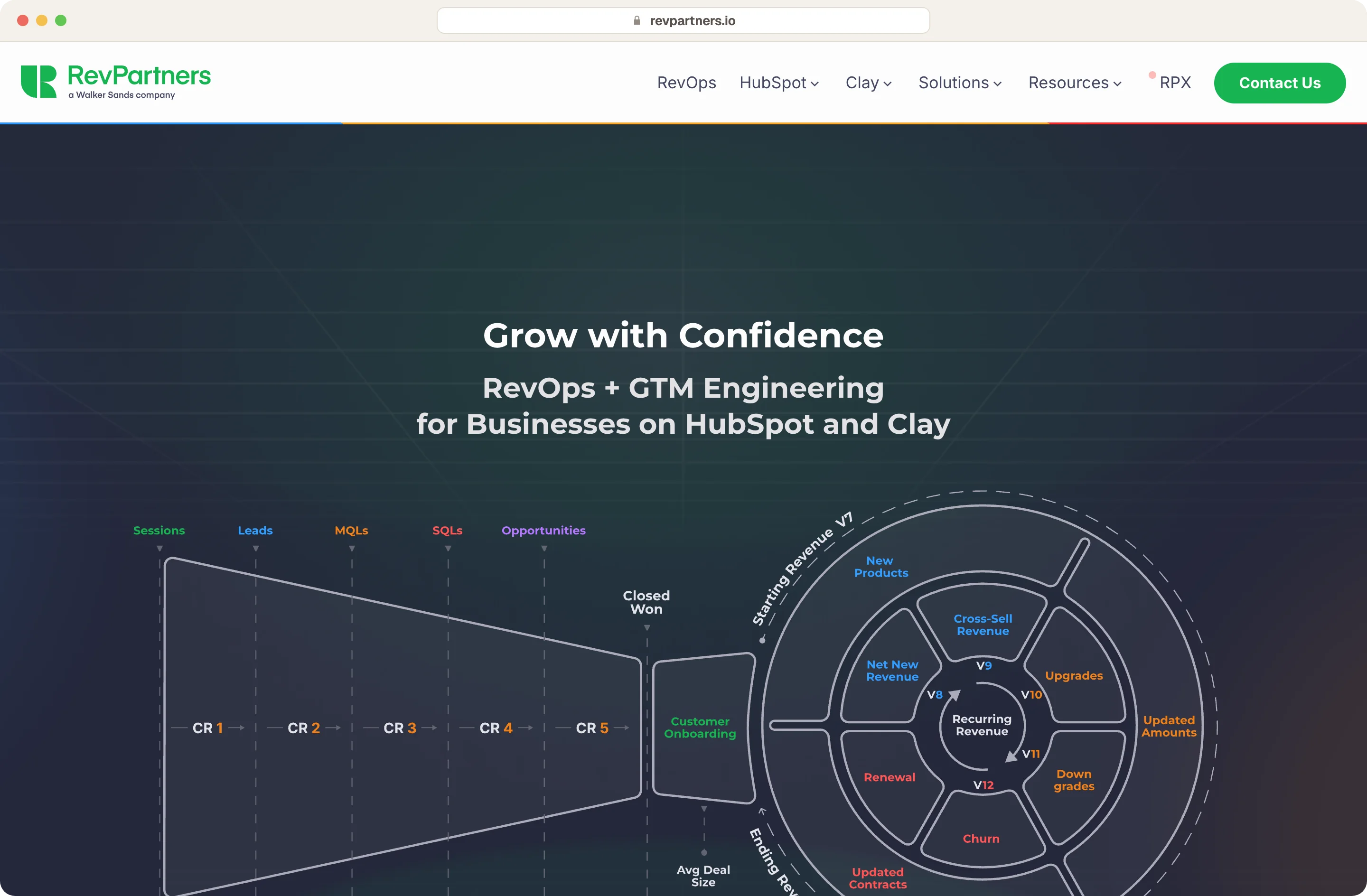Click the Leads funnel label

pos(255,530)
